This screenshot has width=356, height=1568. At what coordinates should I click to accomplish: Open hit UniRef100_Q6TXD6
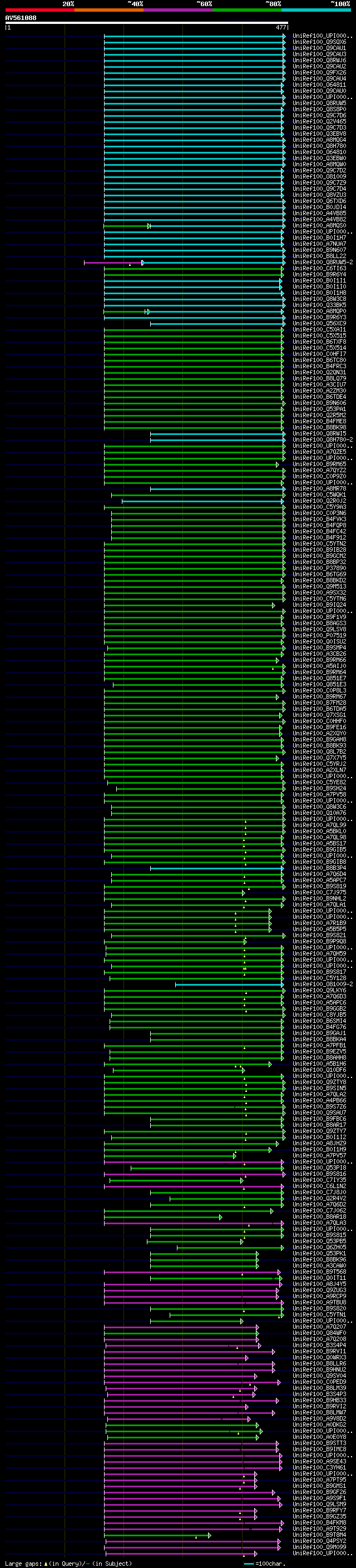point(319,201)
